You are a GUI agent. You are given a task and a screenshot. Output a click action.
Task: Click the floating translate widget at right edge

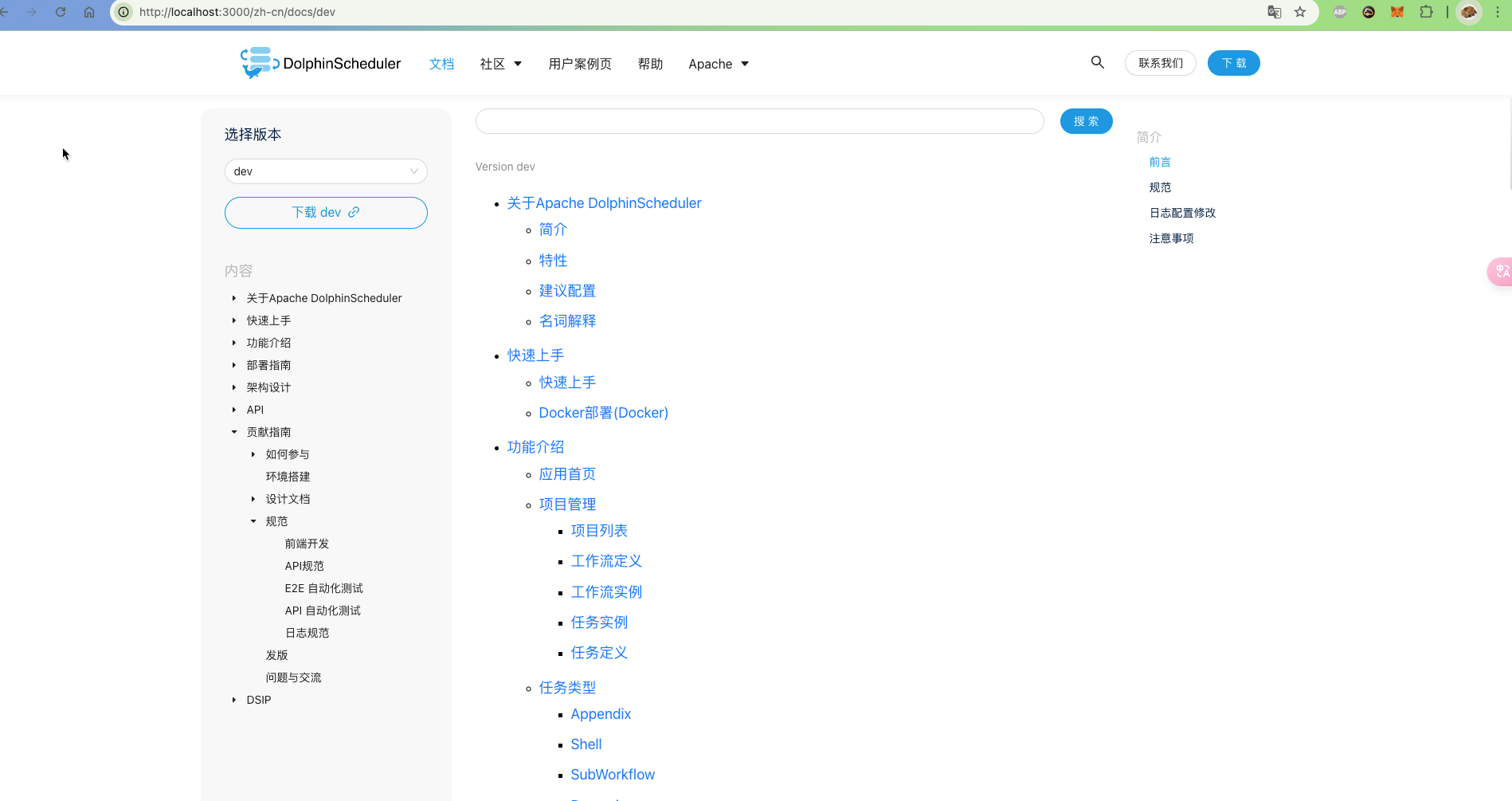click(1501, 271)
